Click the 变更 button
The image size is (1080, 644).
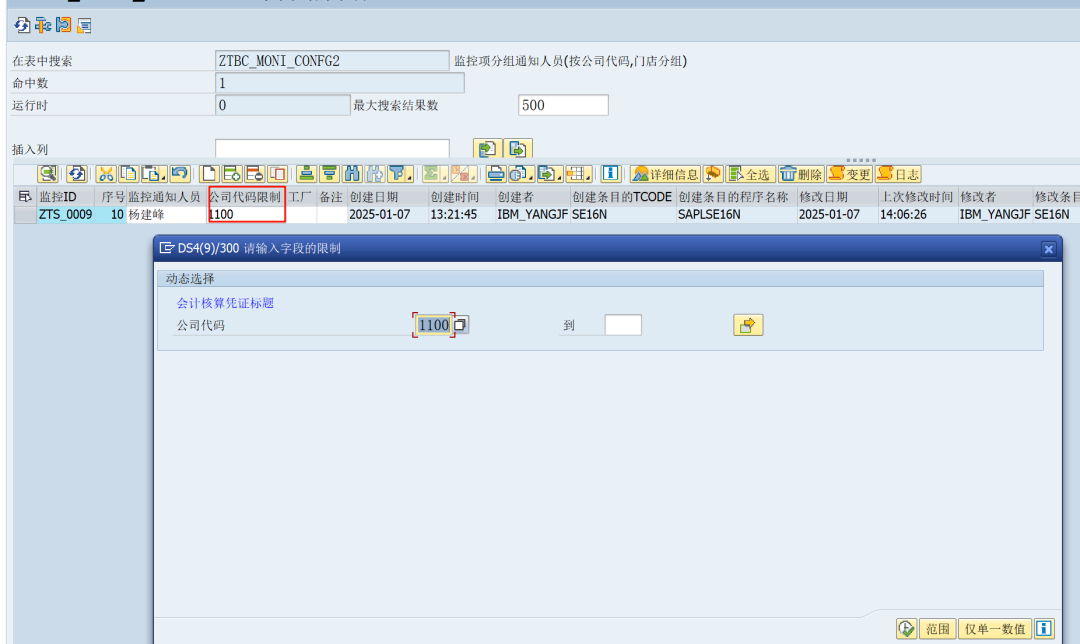click(x=850, y=174)
